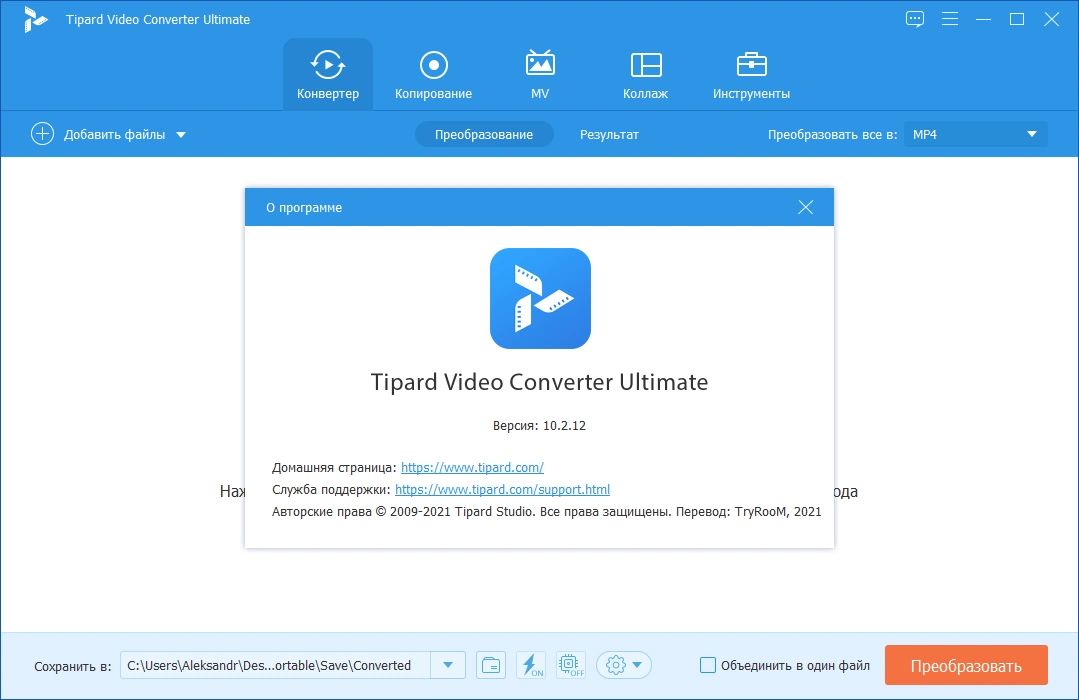Toggle the GPU chip OFF icon
This screenshot has width=1079, height=700.
coord(570,665)
